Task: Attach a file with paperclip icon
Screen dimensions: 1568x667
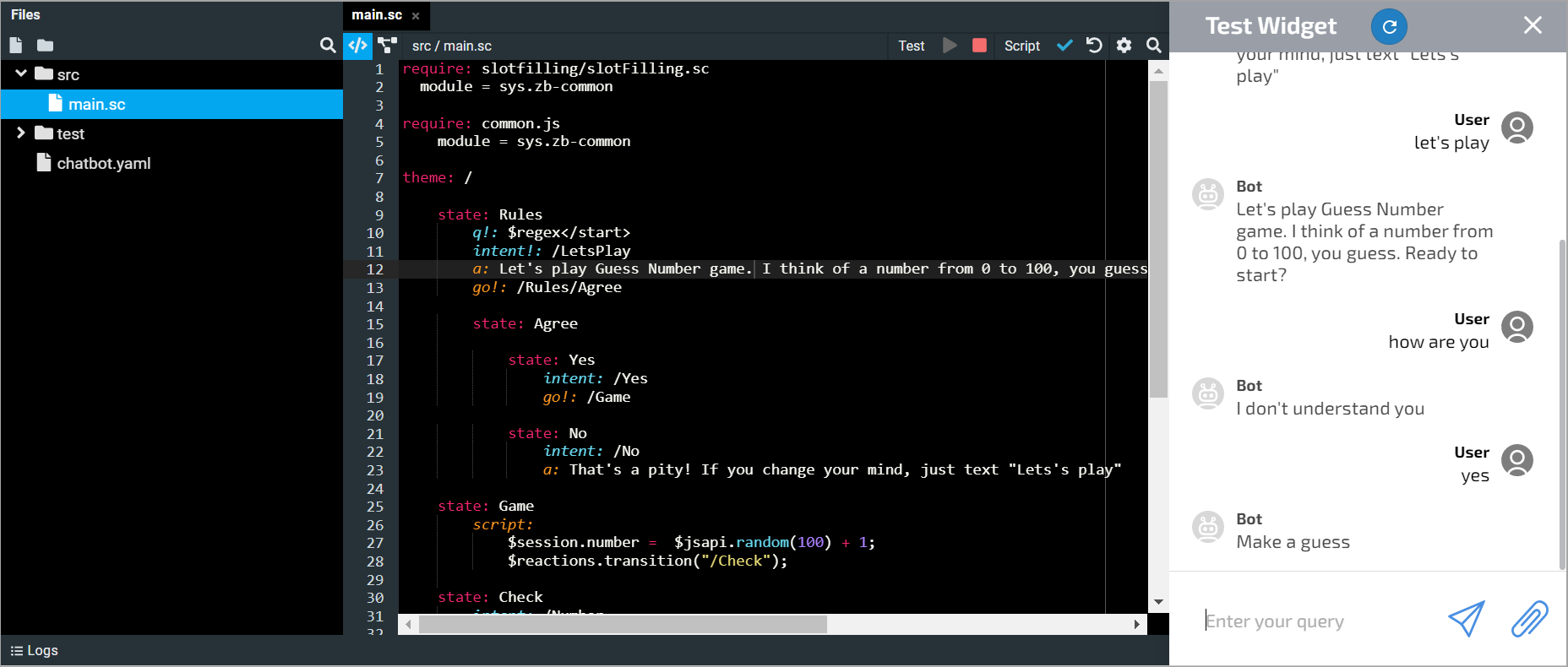Action: [x=1529, y=620]
